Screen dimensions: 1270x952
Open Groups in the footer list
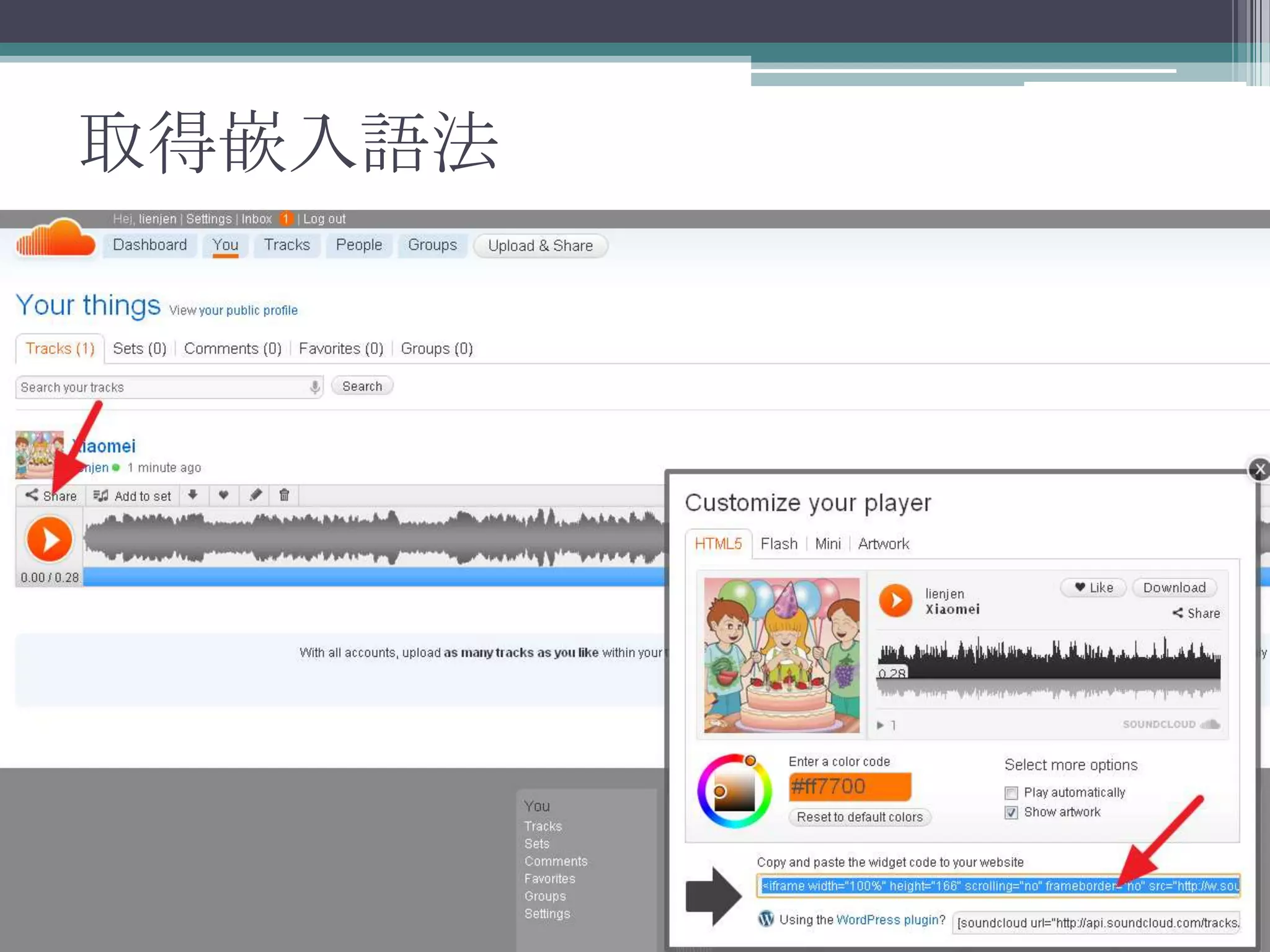(x=544, y=896)
